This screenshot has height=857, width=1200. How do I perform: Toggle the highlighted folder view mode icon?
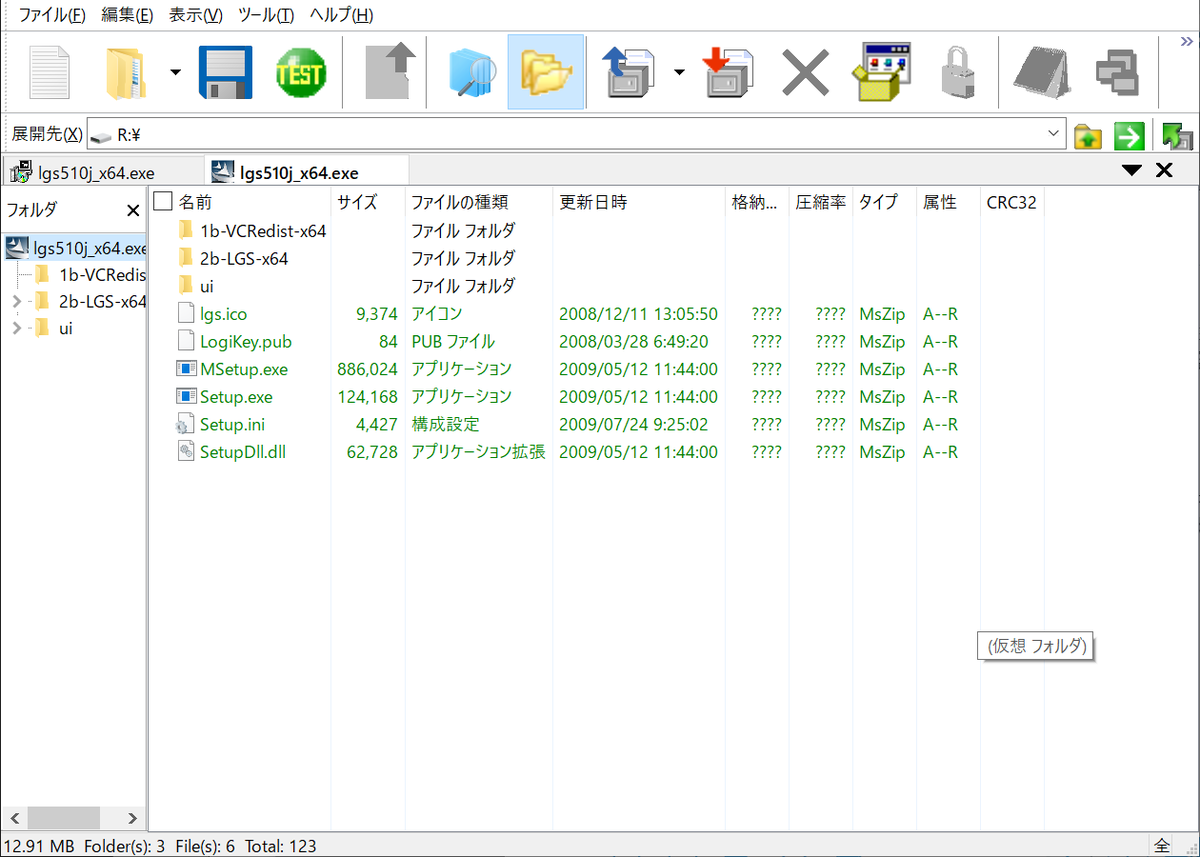tap(545, 71)
